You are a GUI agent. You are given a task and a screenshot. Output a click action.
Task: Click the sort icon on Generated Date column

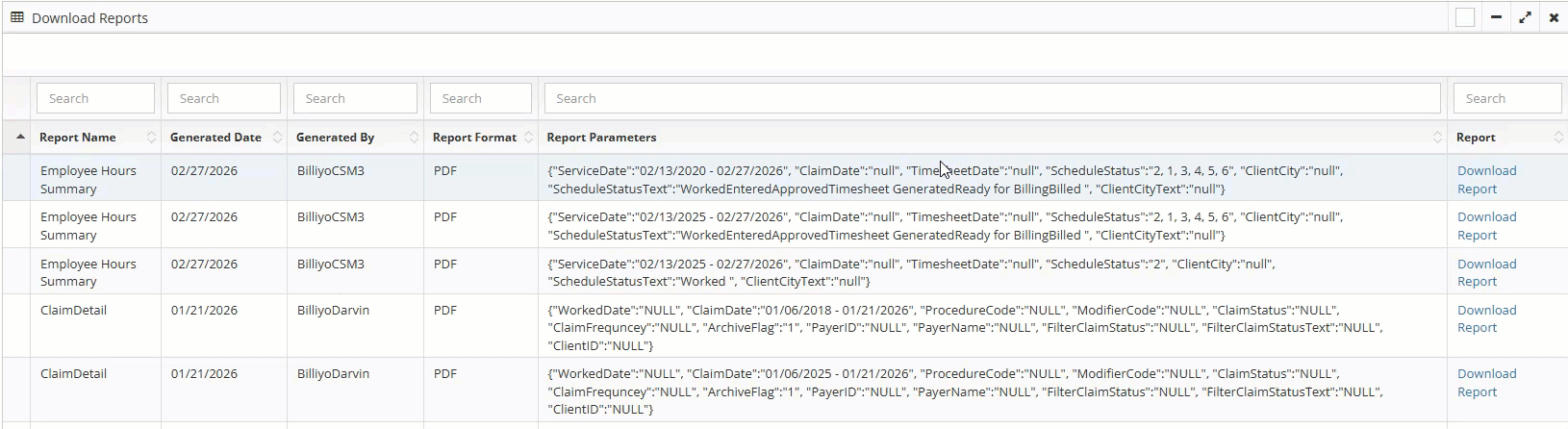click(277, 138)
